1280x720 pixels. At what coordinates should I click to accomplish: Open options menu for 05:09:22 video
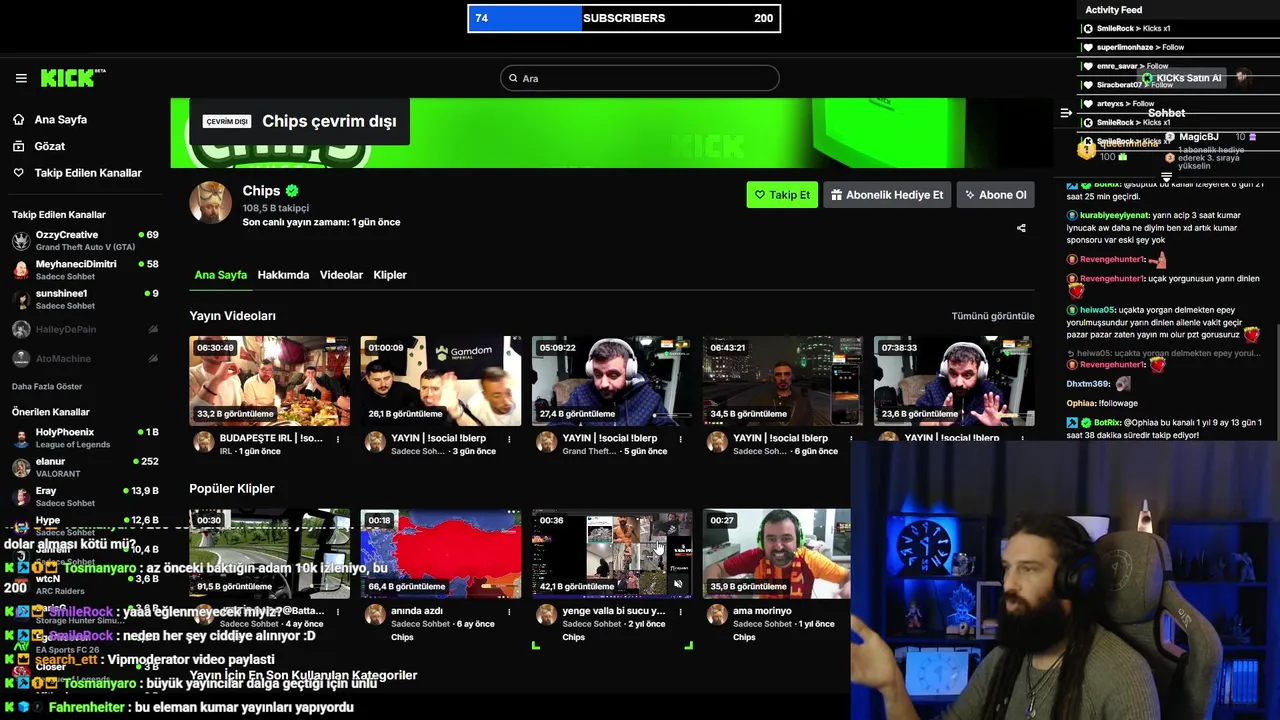point(680,439)
